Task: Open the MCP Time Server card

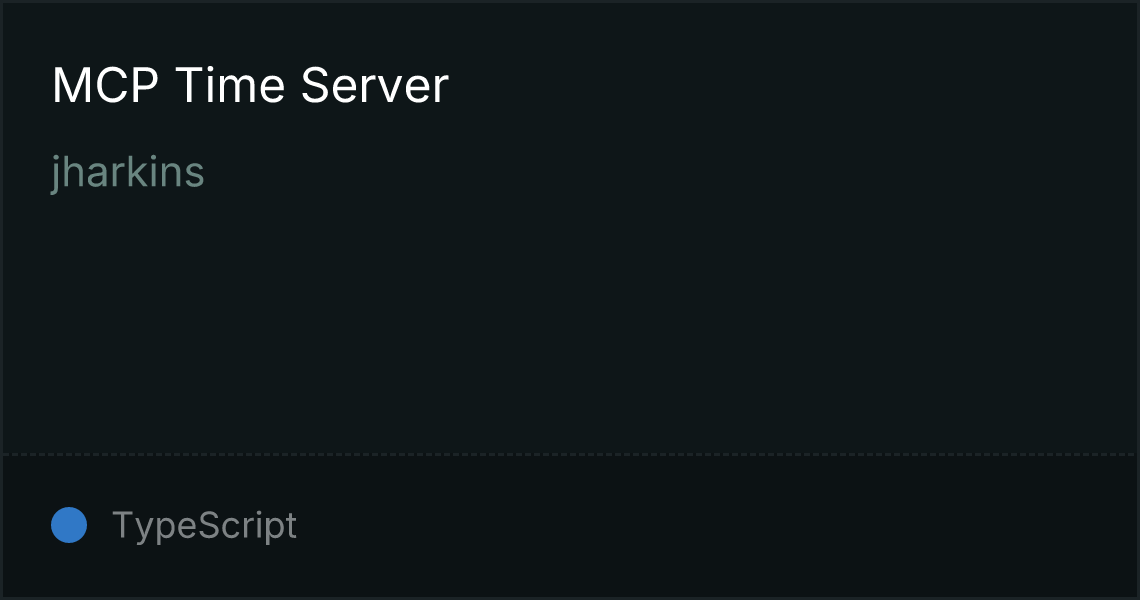Action: click(570, 300)
